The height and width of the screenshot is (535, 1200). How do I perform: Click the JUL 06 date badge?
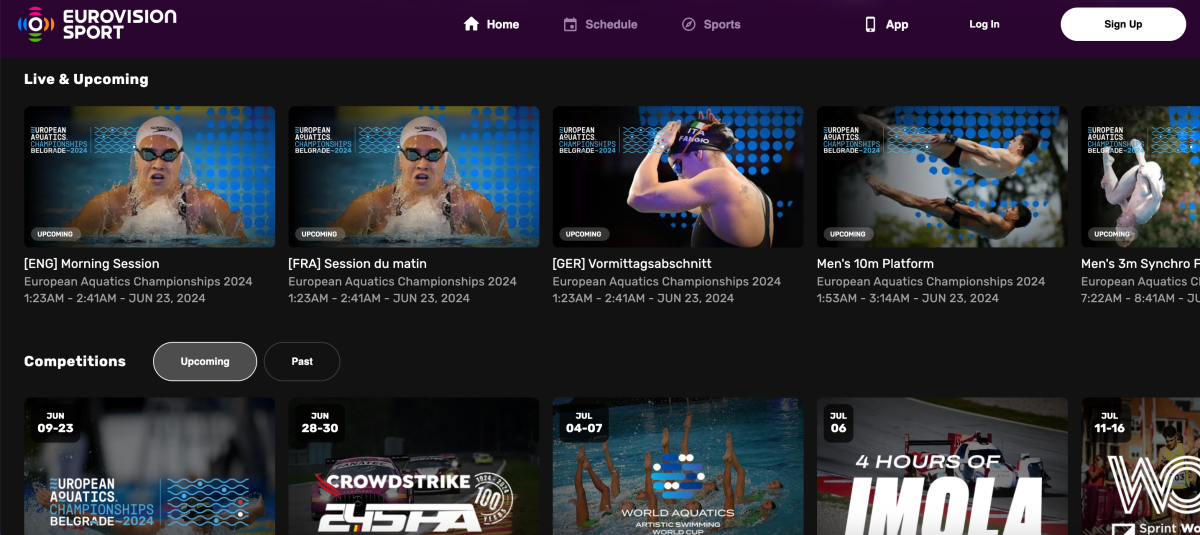click(838, 422)
